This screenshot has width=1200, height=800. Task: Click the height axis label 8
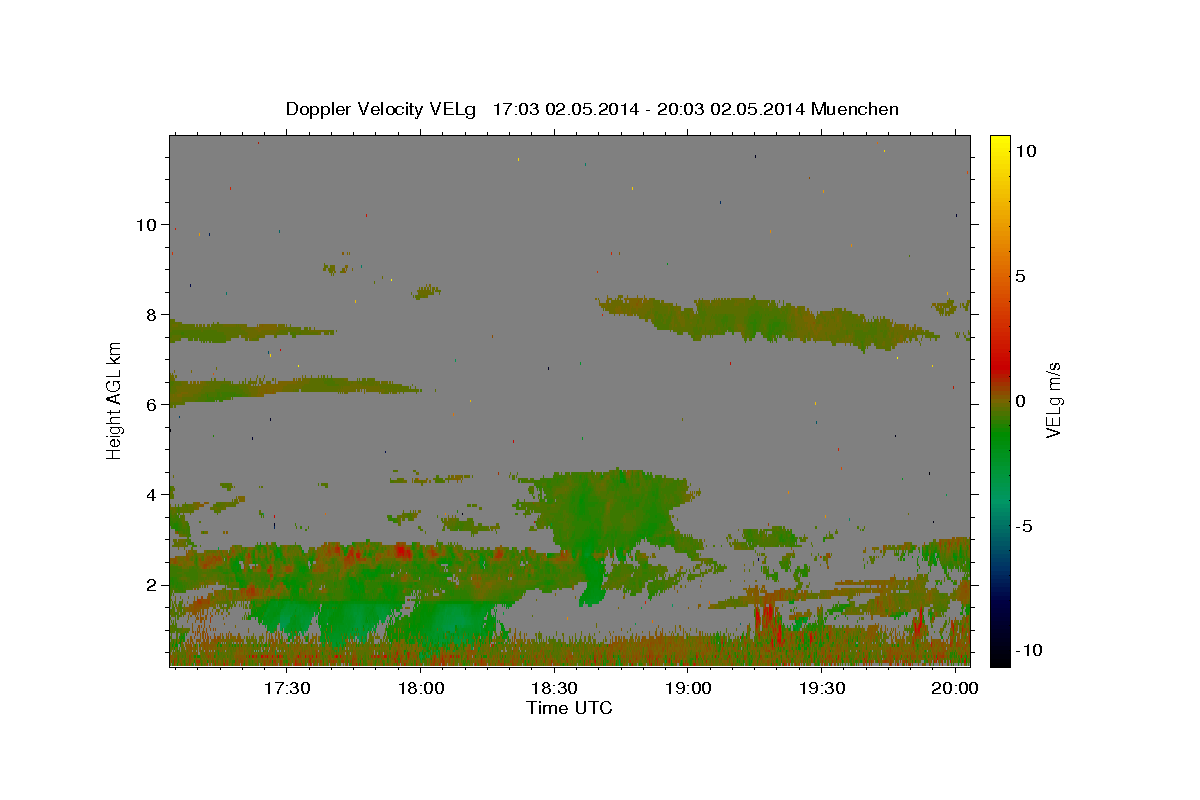tap(151, 314)
